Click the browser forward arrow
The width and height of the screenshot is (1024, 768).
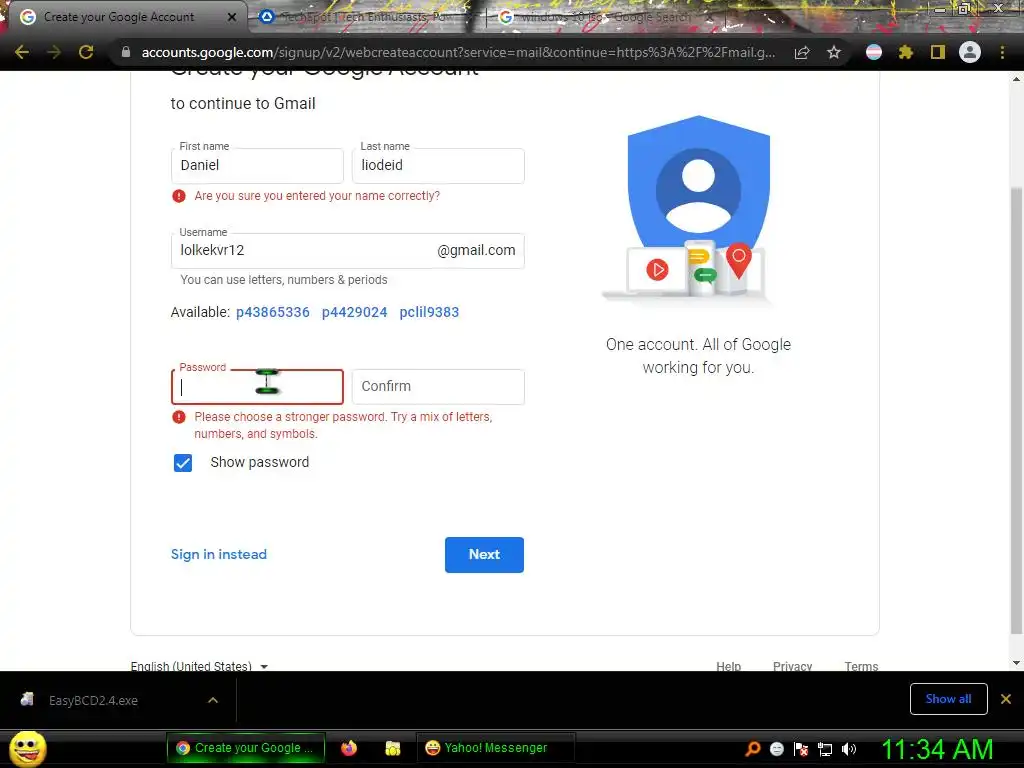click(x=54, y=52)
